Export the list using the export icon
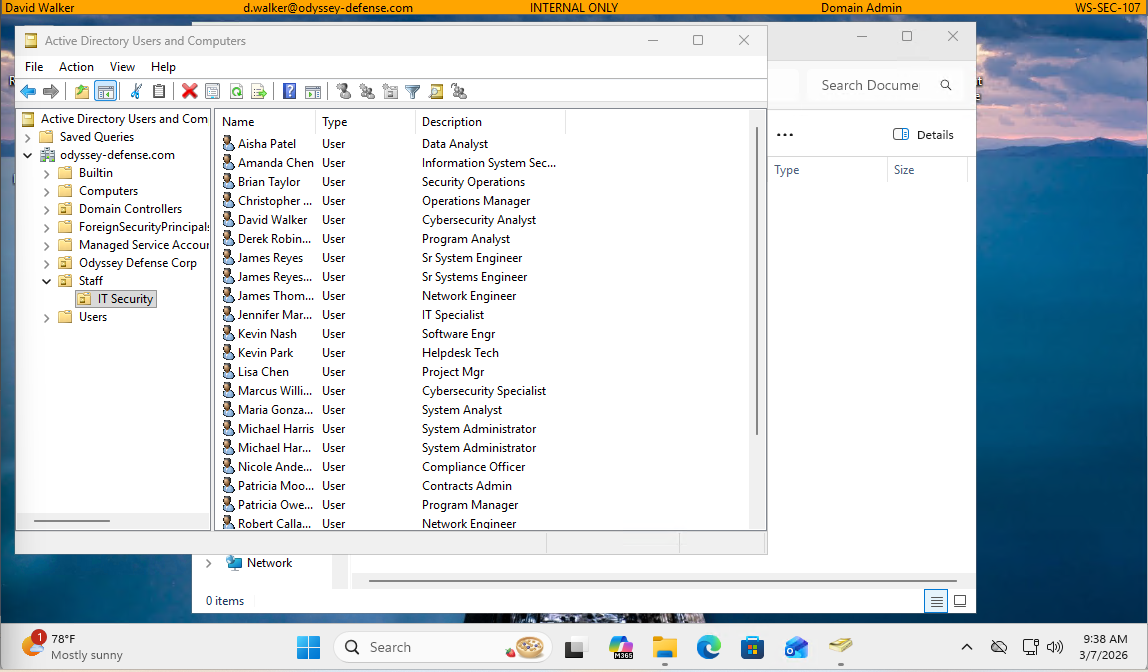Screen dimensions: 1148x672 260,91
